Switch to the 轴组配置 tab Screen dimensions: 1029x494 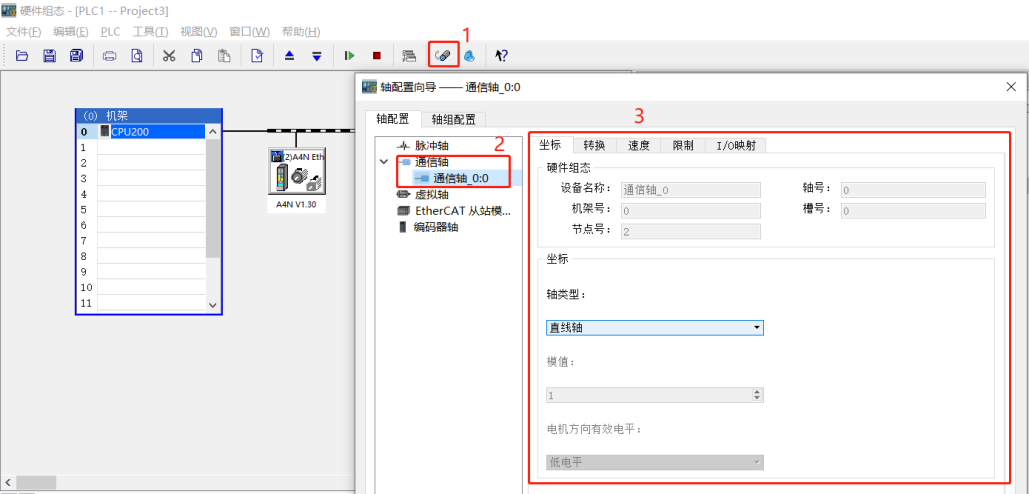[453, 119]
